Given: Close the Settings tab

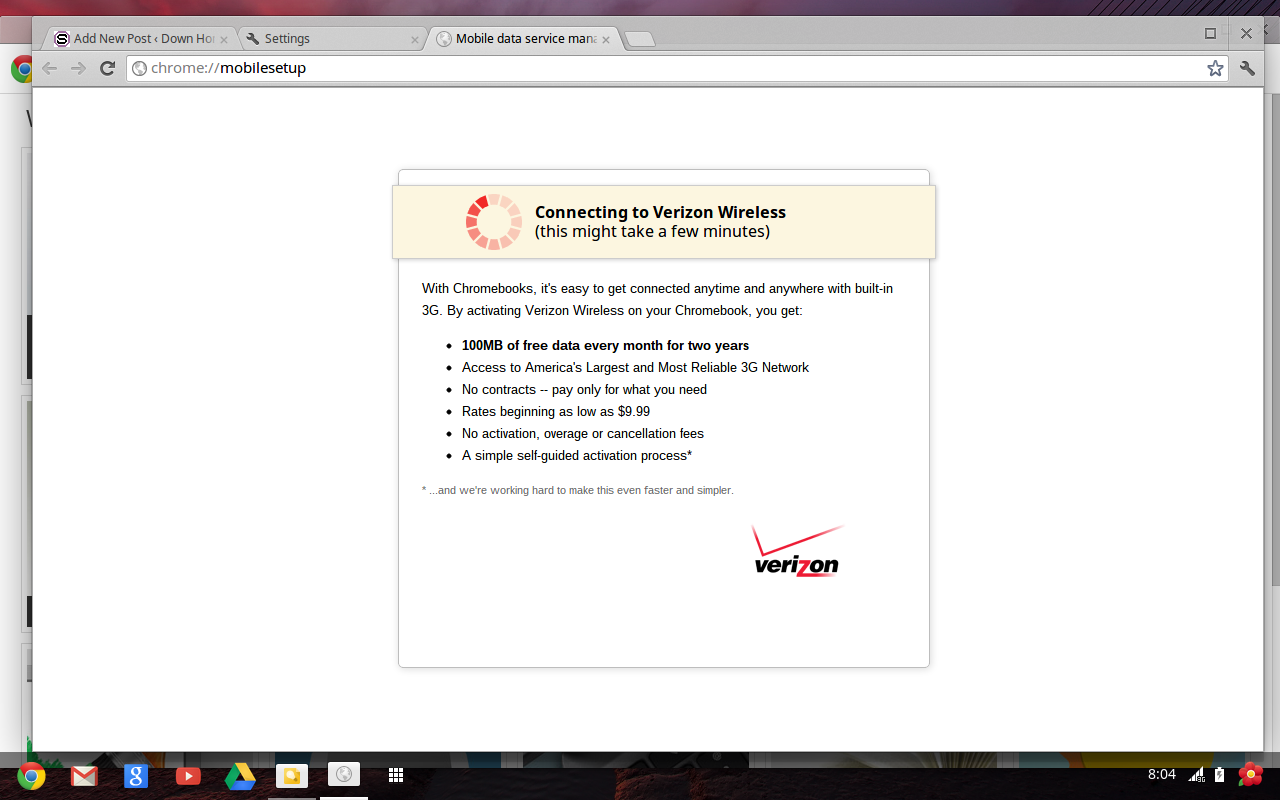Looking at the screenshot, I should [415, 40].
